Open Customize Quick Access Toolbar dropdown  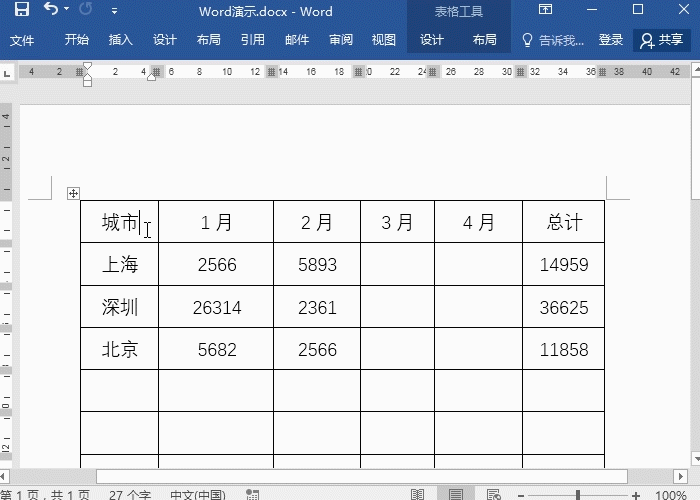[114, 11]
